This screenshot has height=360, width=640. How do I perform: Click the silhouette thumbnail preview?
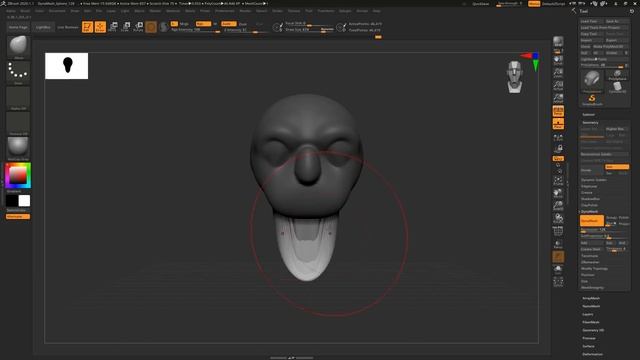pyautogui.click(x=67, y=66)
